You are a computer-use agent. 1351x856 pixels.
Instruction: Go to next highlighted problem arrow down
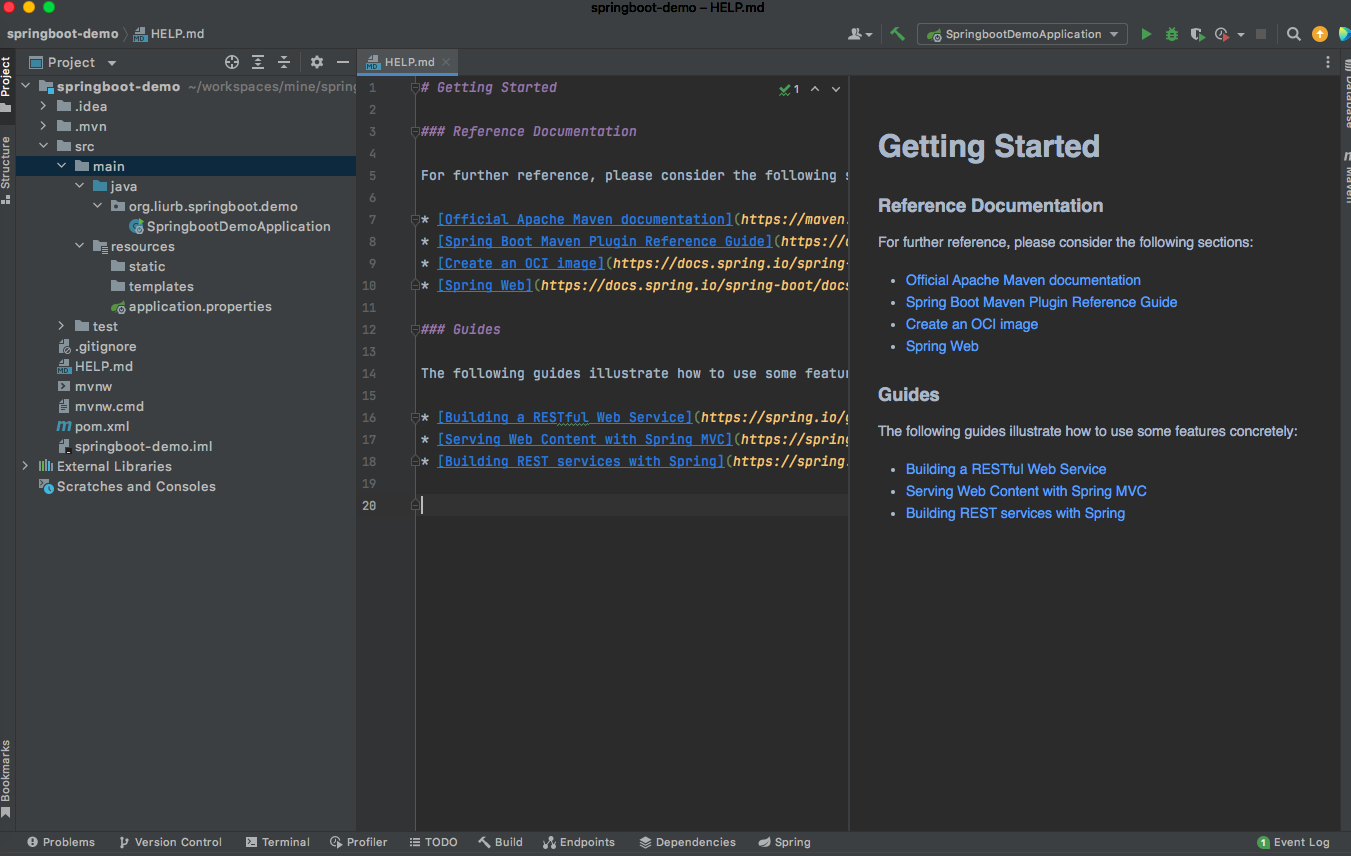pos(836,89)
